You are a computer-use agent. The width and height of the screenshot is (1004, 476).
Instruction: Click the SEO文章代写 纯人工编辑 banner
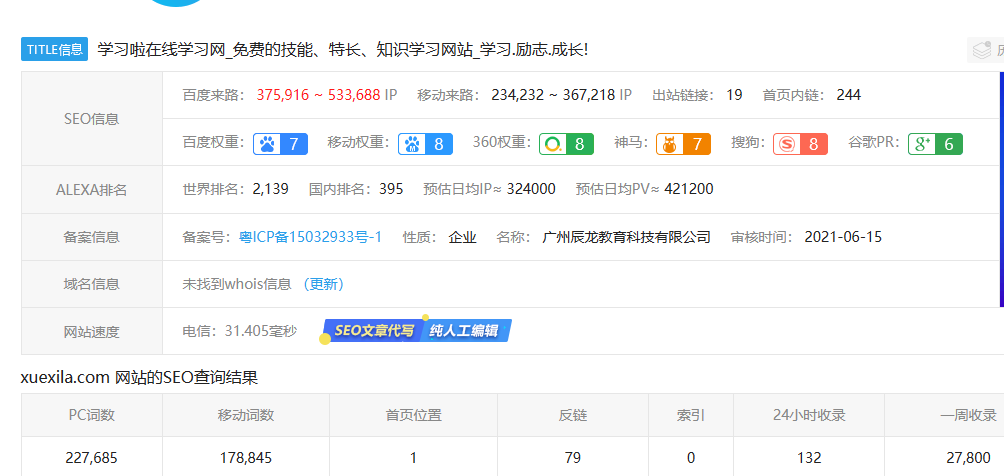tap(416, 331)
